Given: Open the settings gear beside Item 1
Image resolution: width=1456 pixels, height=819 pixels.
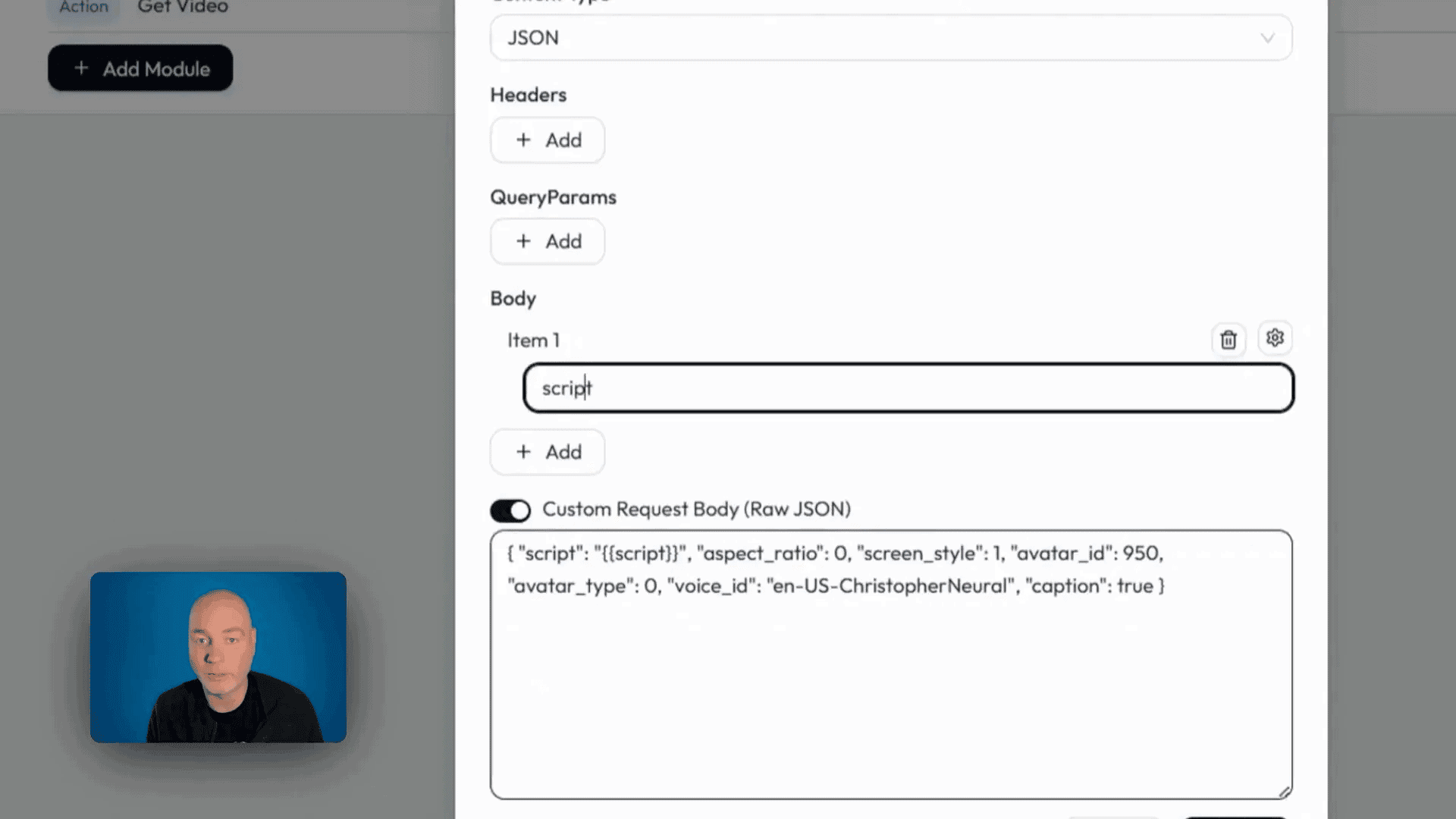Looking at the screenshot, I should pyautogui.click(x=1275, y=338).
